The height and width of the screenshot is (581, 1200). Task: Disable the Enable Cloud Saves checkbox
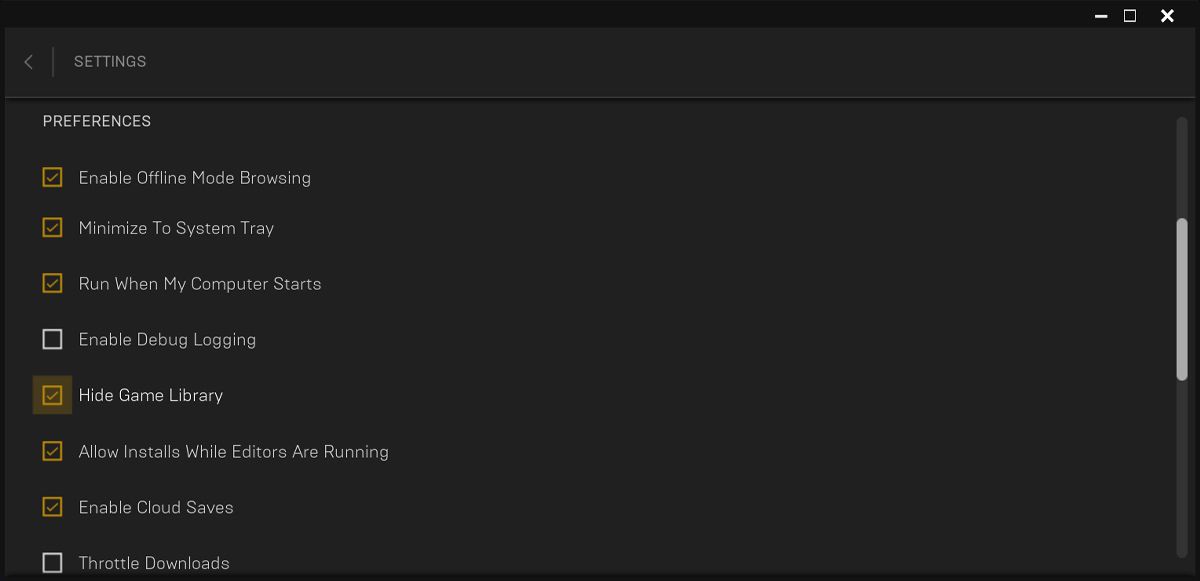click(x=52, y=508)
